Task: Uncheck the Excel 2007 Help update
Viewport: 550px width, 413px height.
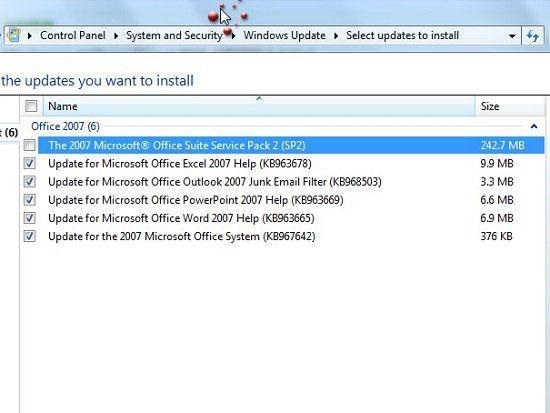Action: coord(30,163)
